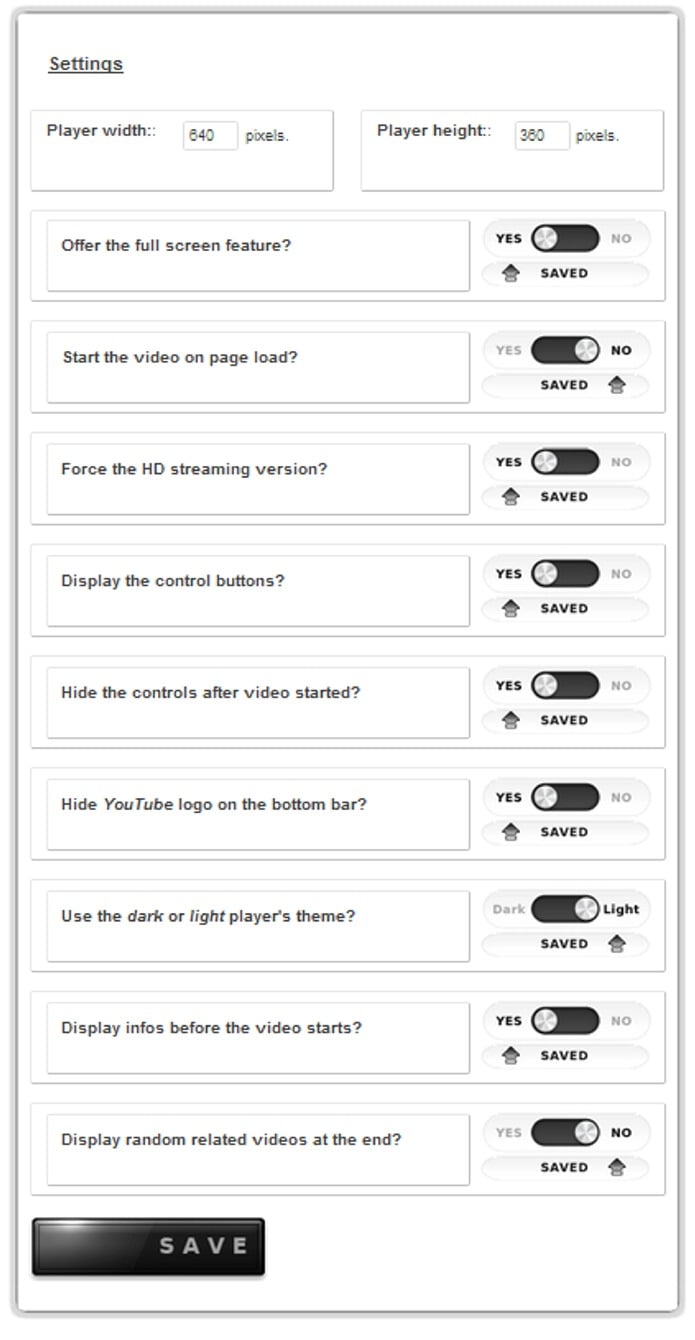Click the arrow icon beside SAVED under full screen

tap(511, 274)
